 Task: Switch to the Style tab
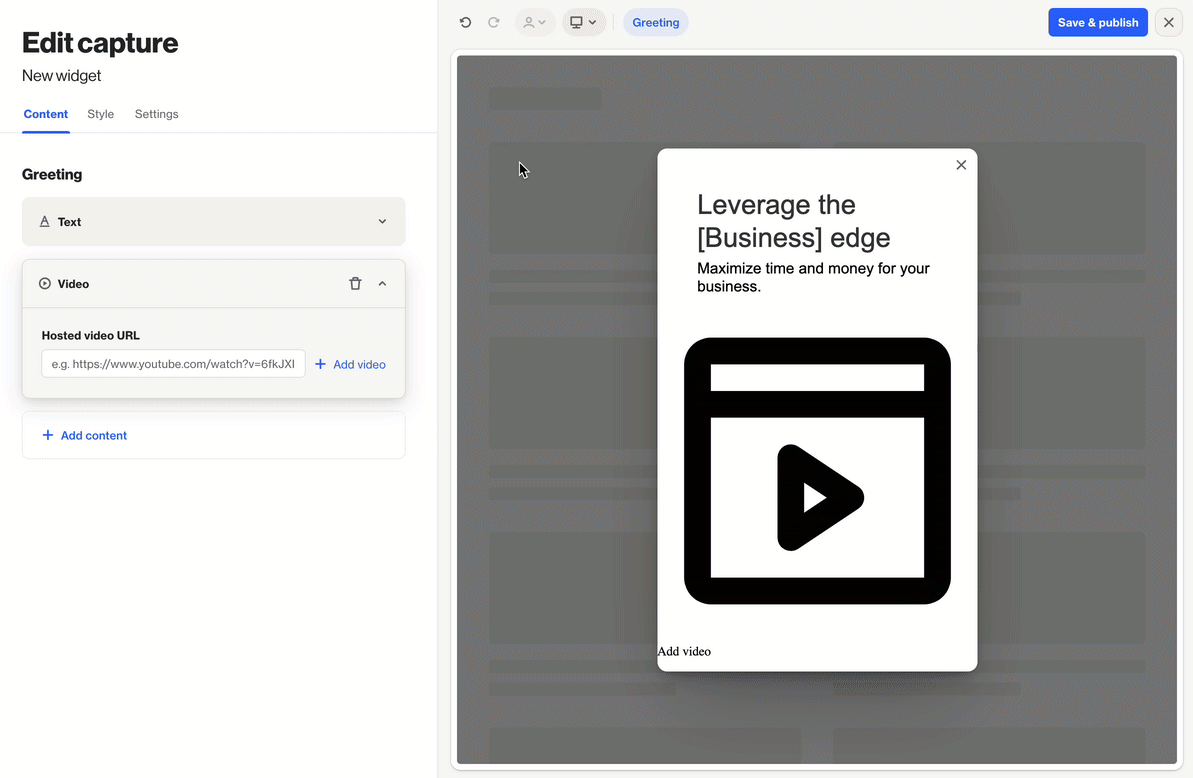click(x=100, y=114)
